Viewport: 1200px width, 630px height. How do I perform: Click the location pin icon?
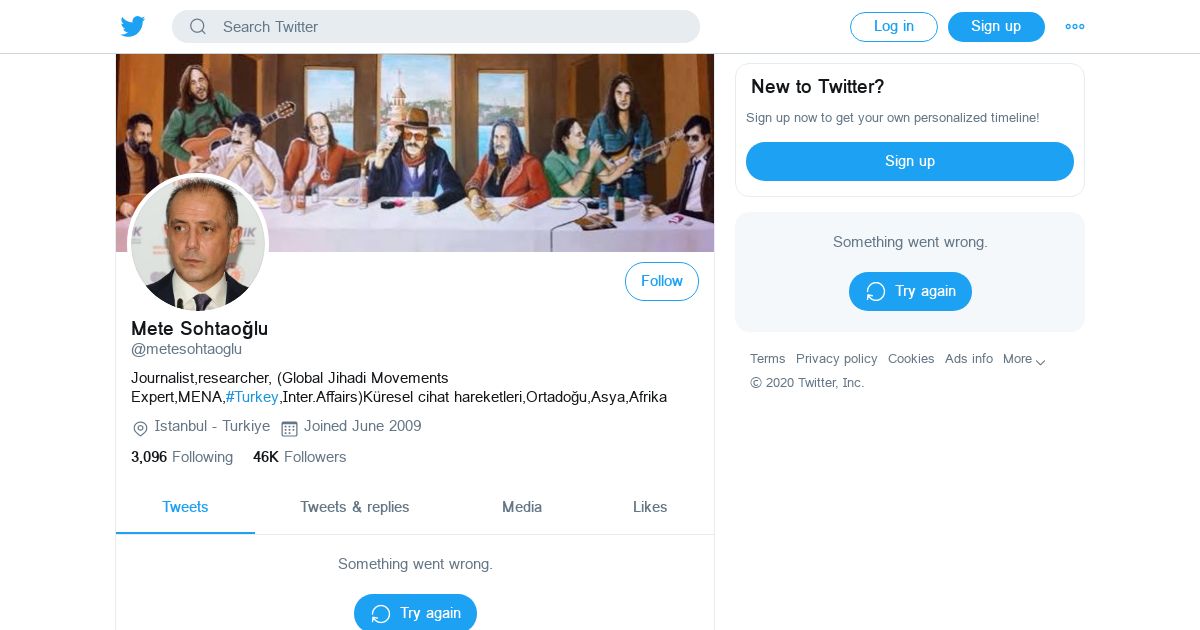tap(140, 428)
